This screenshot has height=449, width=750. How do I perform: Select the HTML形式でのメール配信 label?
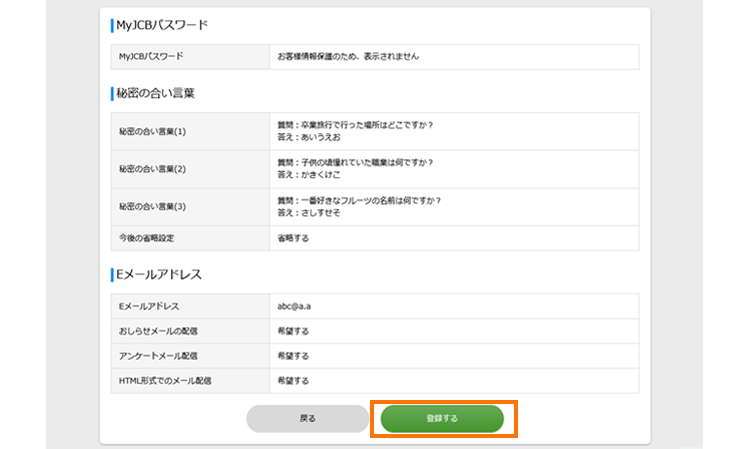click(165, 381)
